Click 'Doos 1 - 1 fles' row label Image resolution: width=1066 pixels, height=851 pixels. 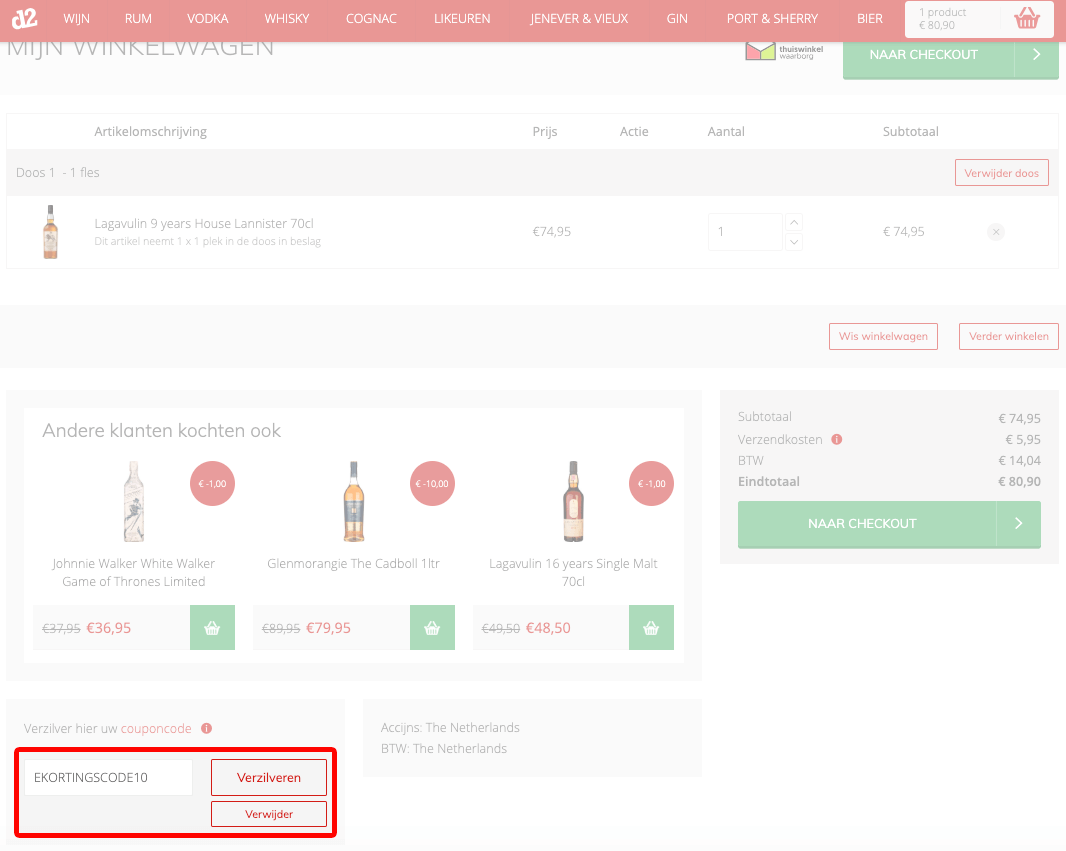(58, 173)
